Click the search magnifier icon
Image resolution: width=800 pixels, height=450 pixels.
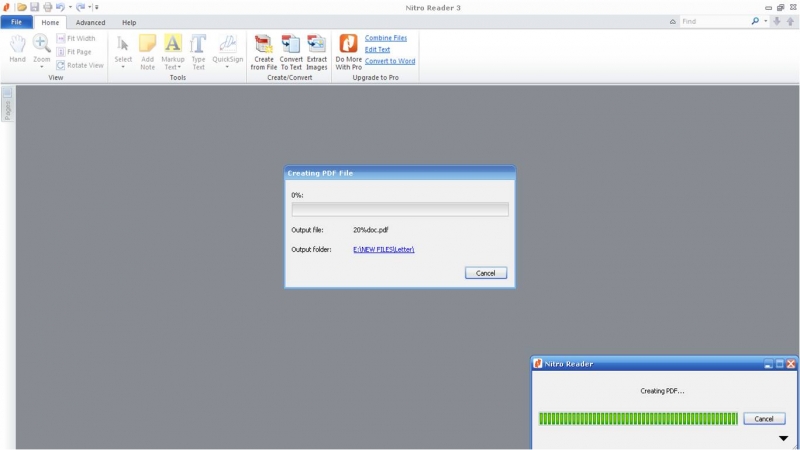(x=755, y=21)
